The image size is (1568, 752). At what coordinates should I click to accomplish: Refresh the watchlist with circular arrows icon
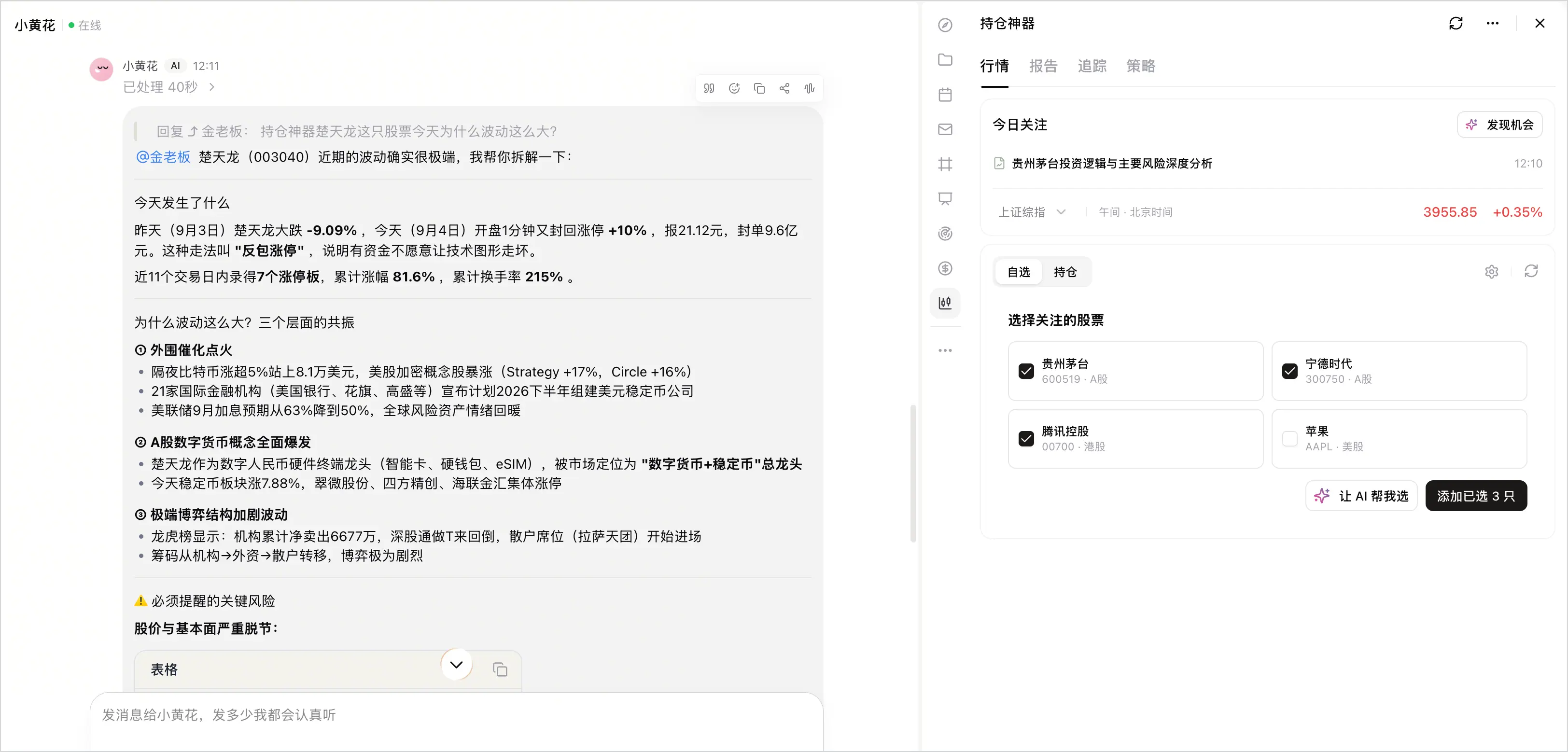point(1531,271)
